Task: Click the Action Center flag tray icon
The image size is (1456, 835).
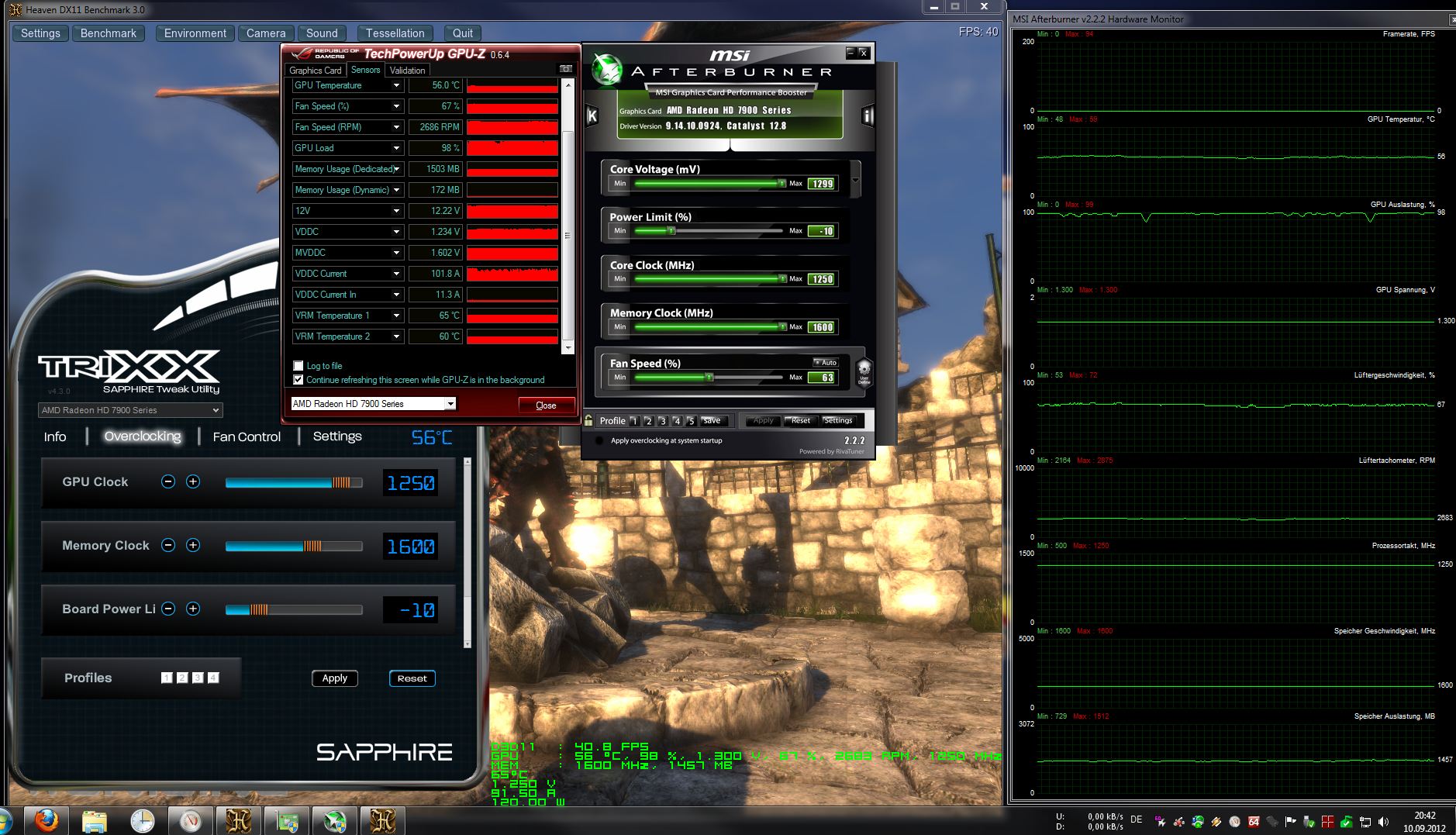Action: (1291, 822)
